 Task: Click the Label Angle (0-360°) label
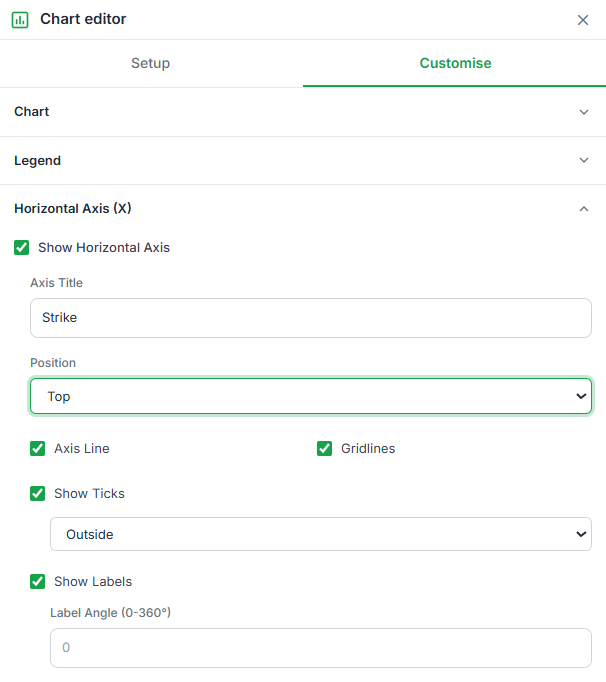tap(110, 613)
